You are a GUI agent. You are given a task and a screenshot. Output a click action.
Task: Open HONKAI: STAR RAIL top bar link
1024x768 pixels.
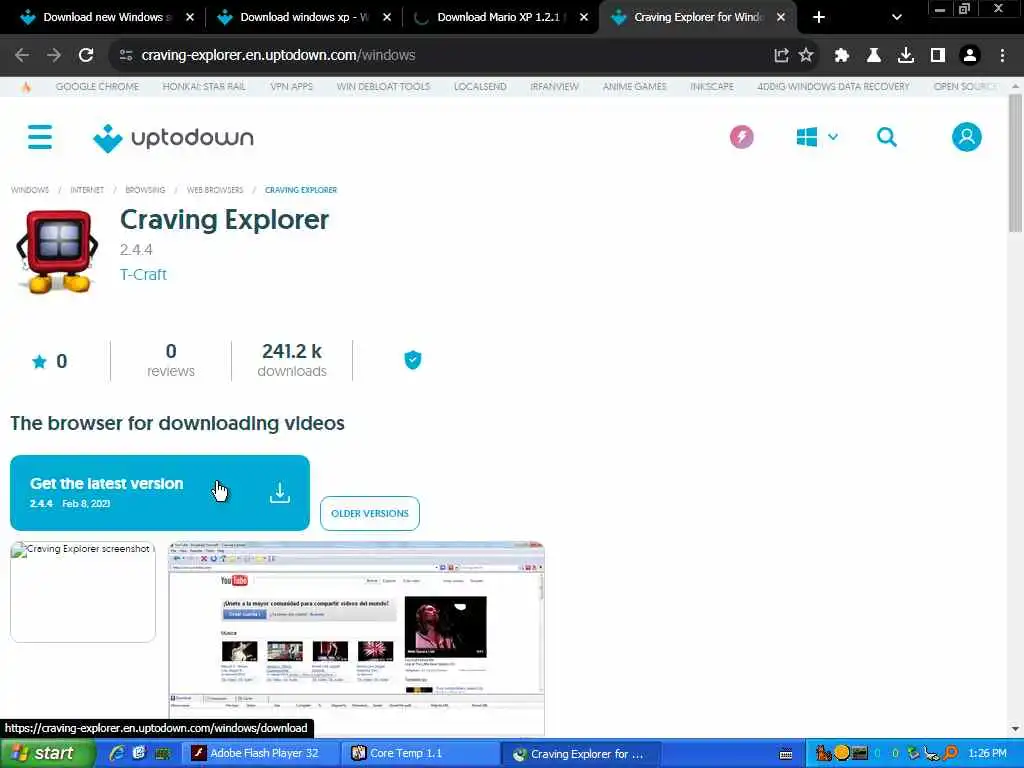204,87
